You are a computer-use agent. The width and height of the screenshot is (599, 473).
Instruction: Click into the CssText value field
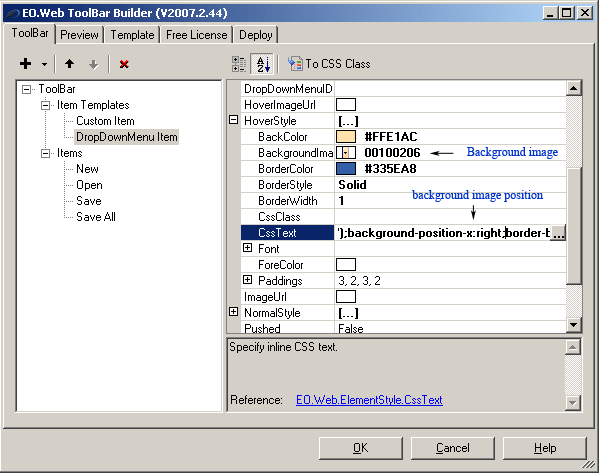pyautogui.click(x=442, y=233)
